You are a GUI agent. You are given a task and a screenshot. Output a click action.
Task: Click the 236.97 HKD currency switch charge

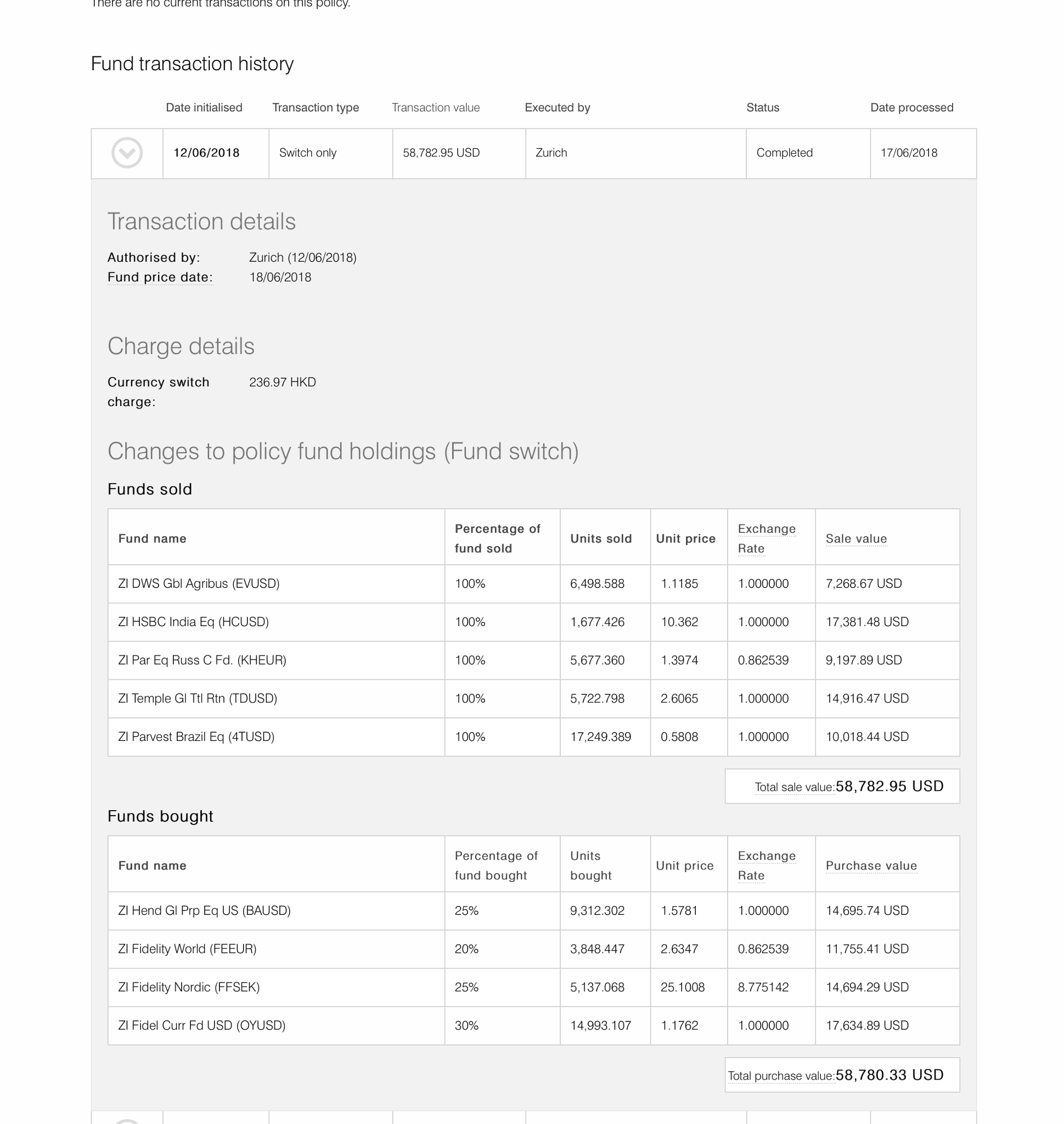[x=283, y=382]
